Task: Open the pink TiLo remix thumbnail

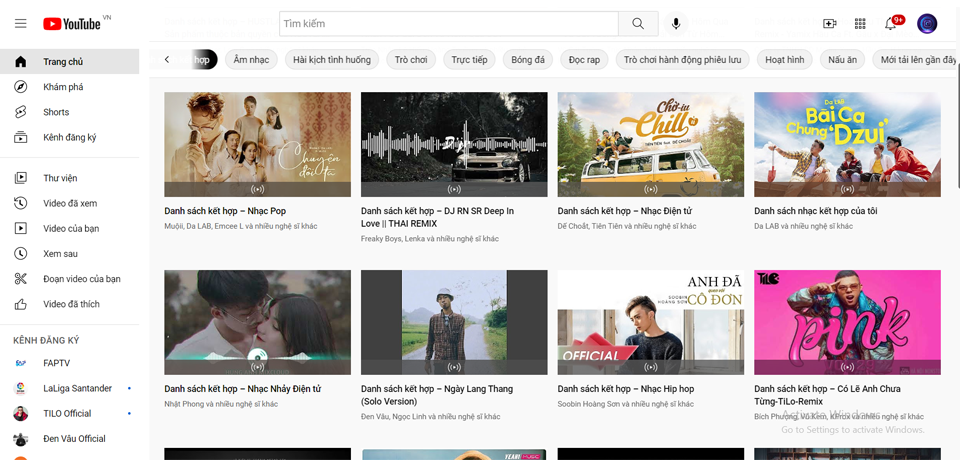Action: [x=847, y=322]
